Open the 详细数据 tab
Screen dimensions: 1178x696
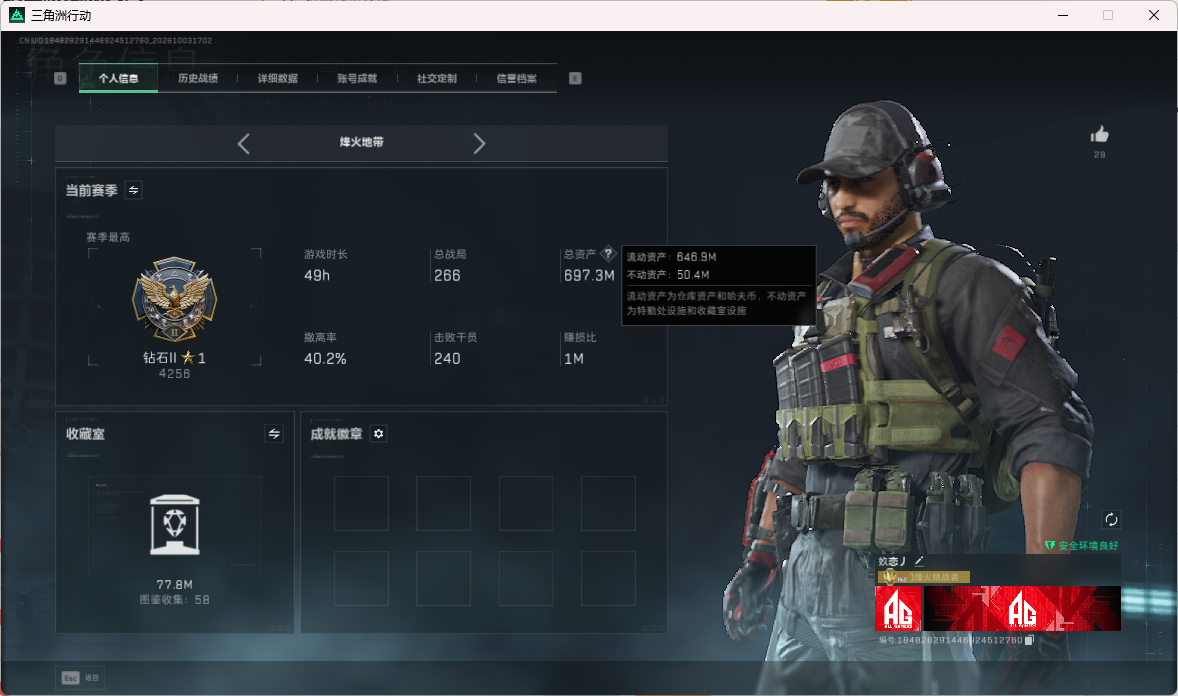tap(277, 78)
